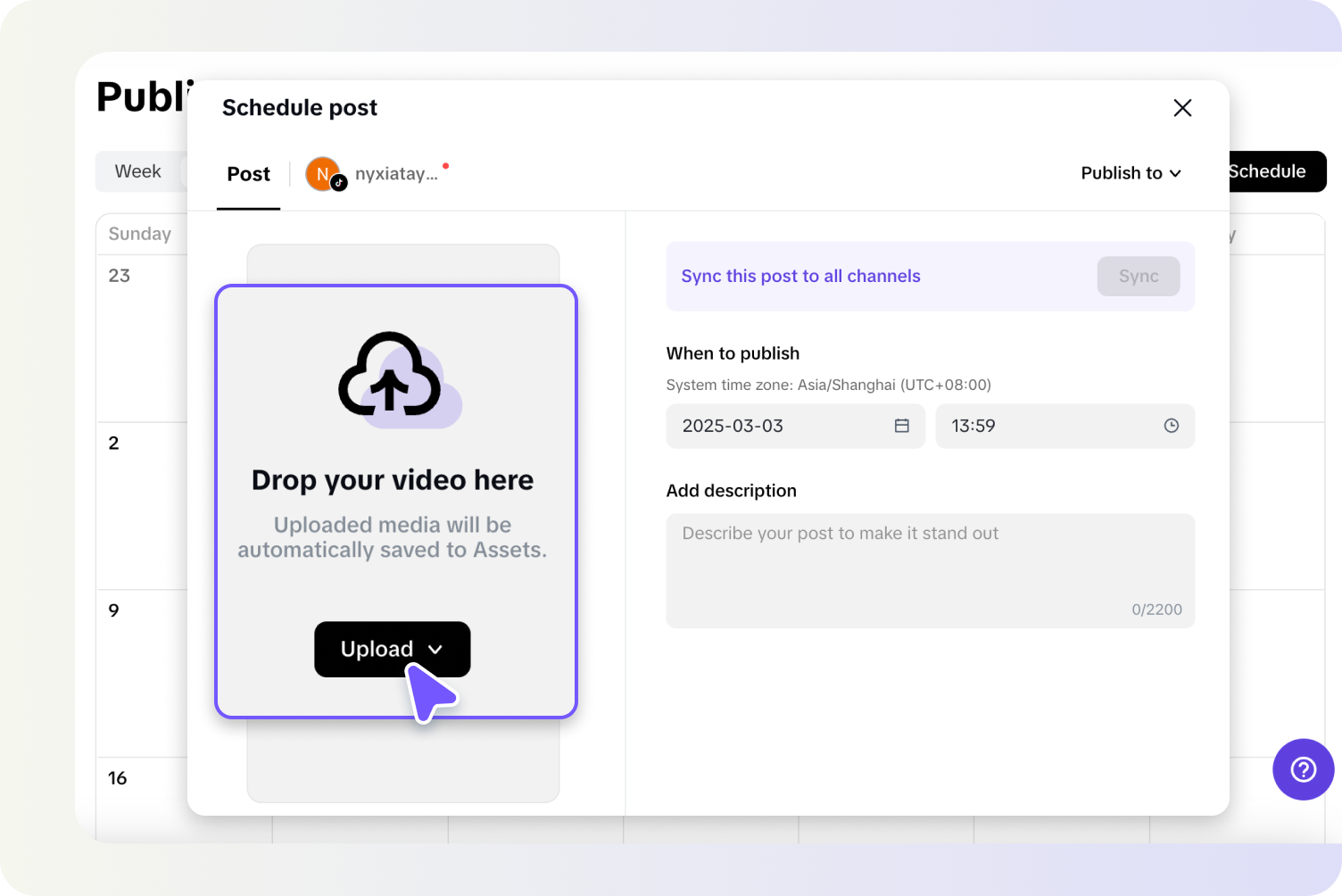Click the Sync this post to all channels link
The image size is (1342, 896).
[x=800, y=276]
